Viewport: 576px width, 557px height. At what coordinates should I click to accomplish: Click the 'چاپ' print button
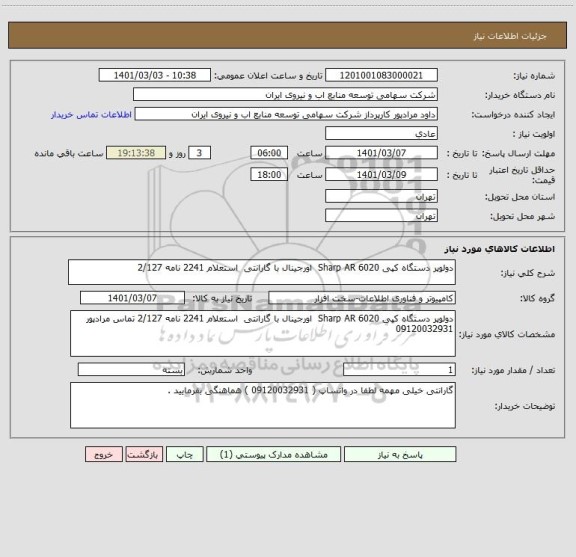(x=184, y=454)
